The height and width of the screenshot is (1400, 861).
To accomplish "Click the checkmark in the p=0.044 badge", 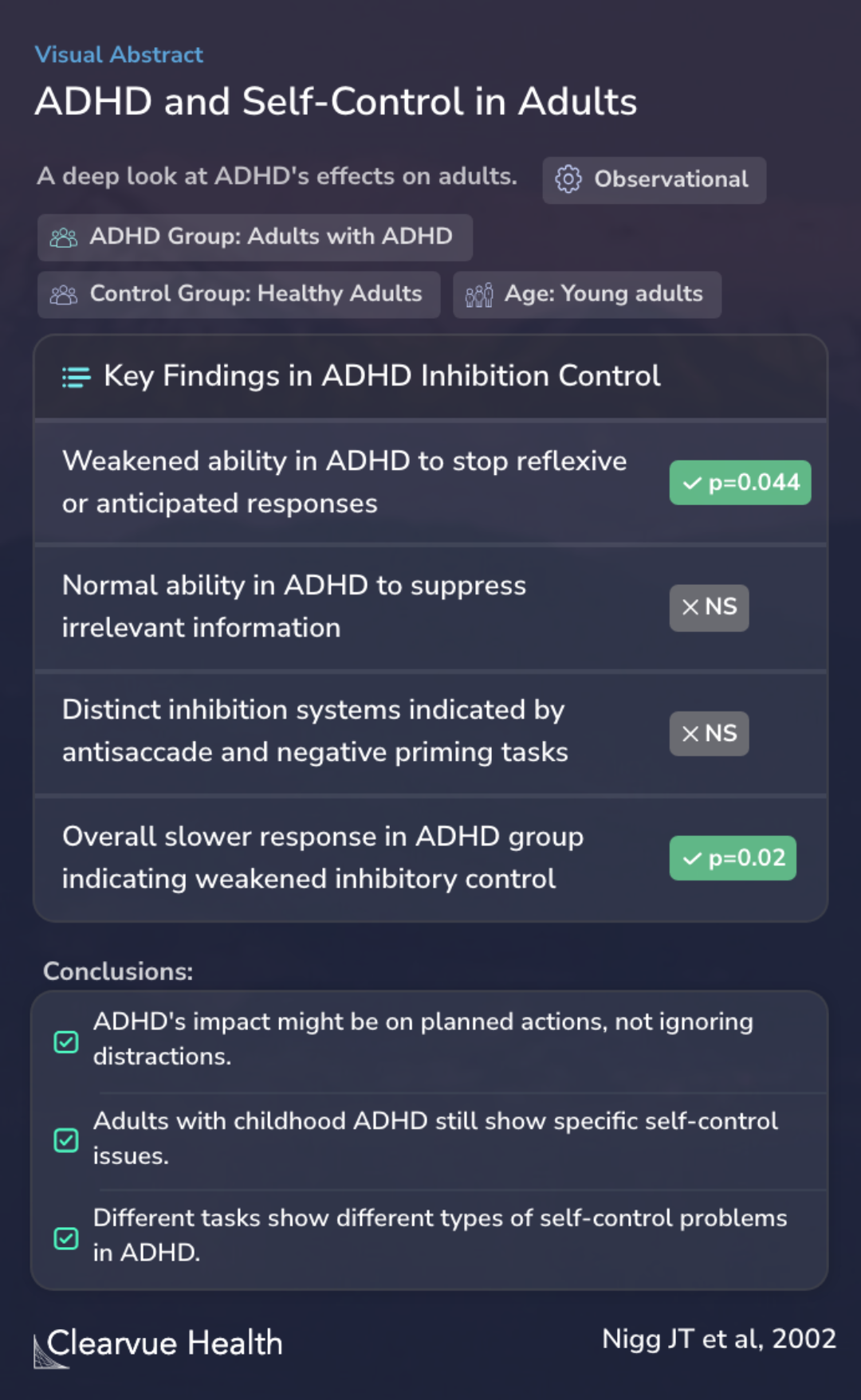I will point(693,483).
